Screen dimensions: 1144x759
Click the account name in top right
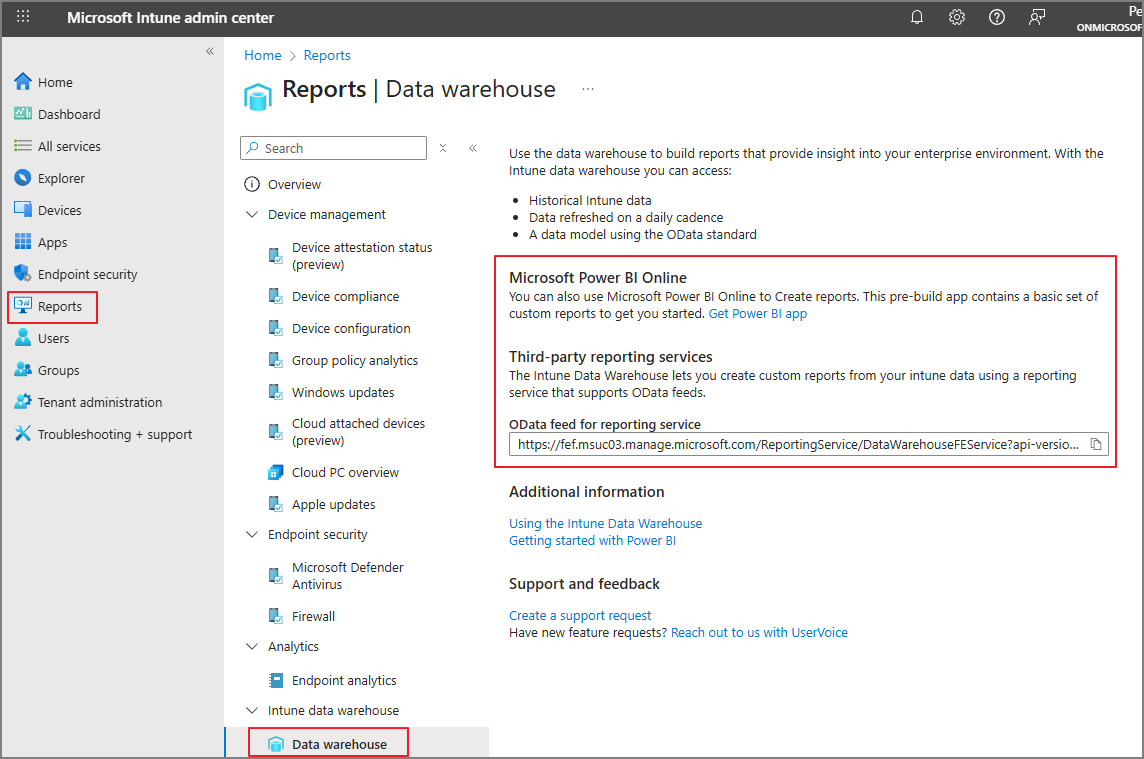coord(1110,18)
